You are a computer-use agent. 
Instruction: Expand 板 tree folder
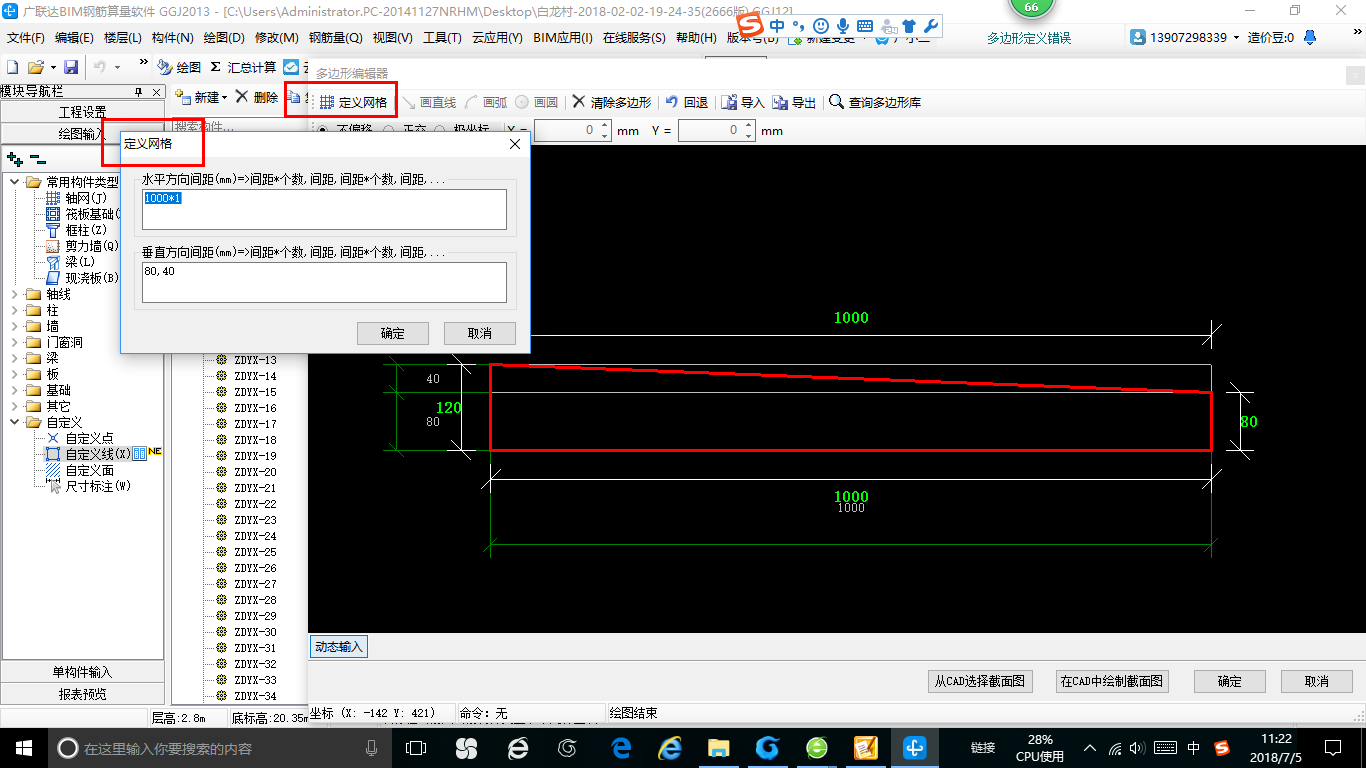[15, 374]
